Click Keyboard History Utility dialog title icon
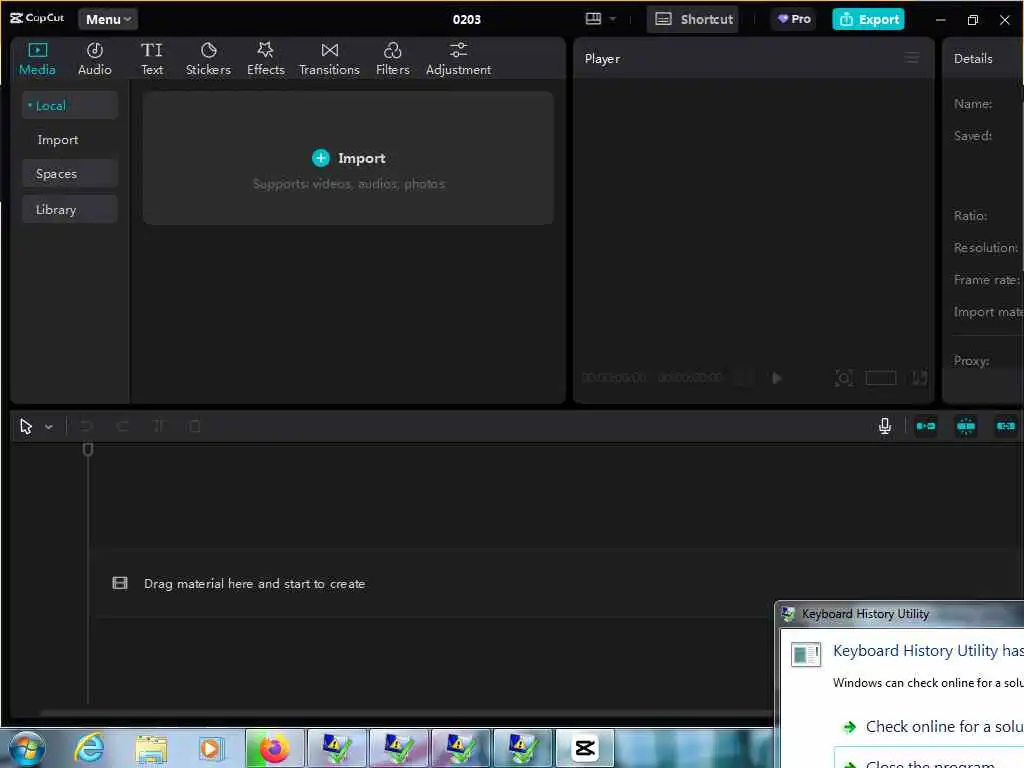Image resolution: width=1024 pixels, height=768 pixels. 788,614
